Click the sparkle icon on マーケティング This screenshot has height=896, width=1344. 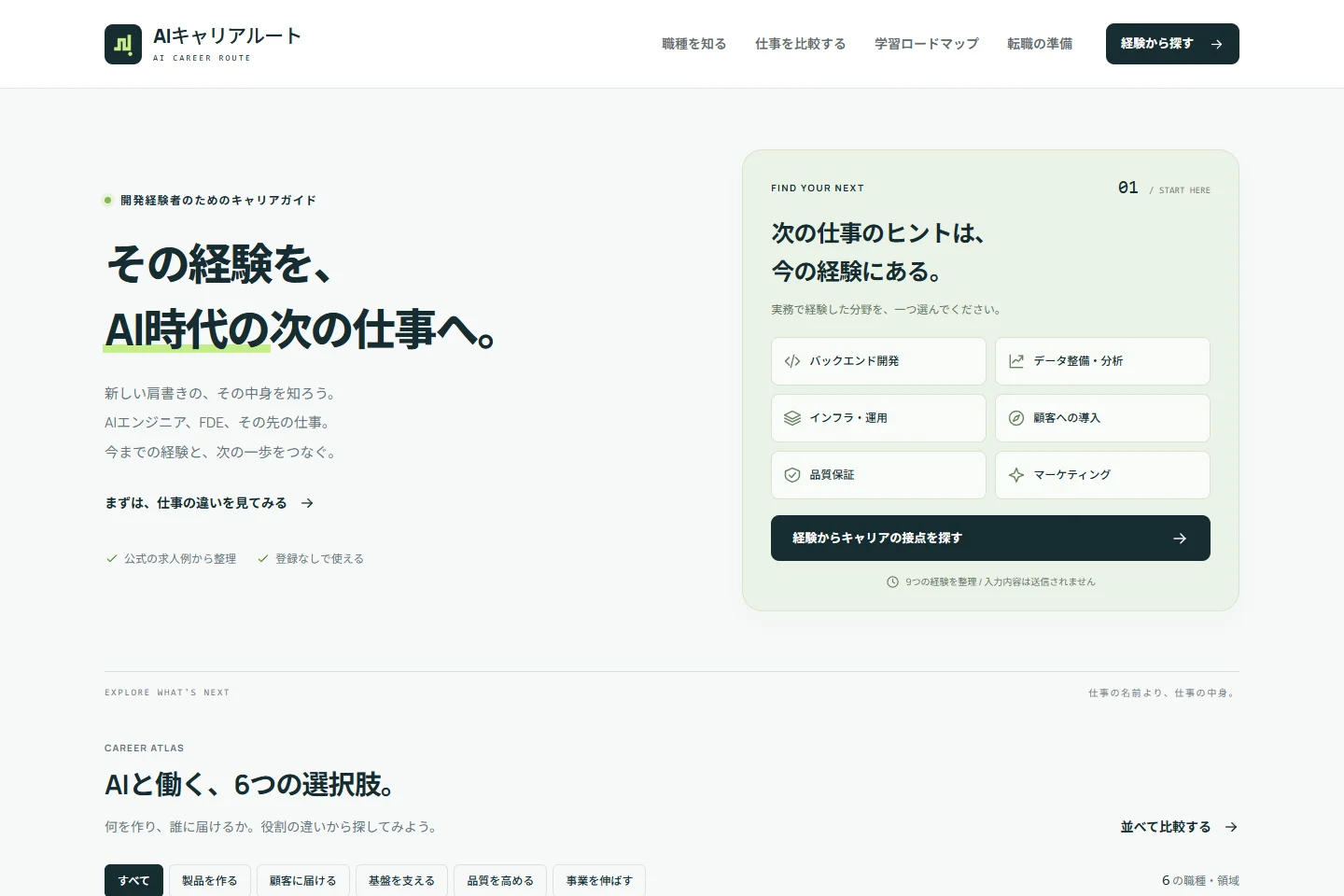(x=1016, y=475)
